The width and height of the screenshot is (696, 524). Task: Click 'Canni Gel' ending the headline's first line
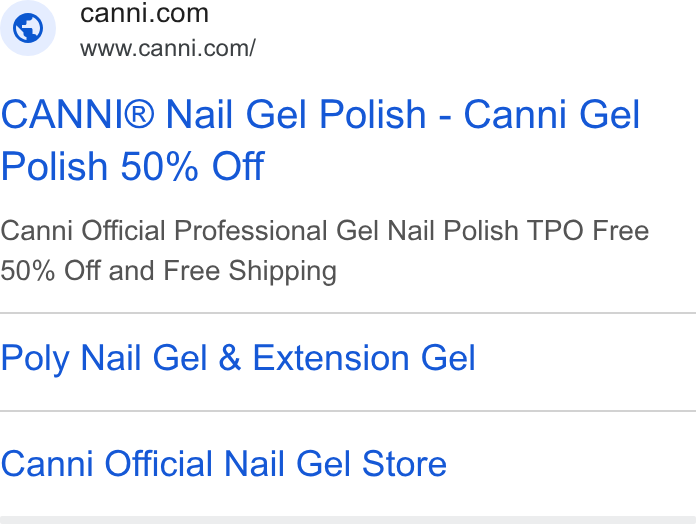click(552, 114)
